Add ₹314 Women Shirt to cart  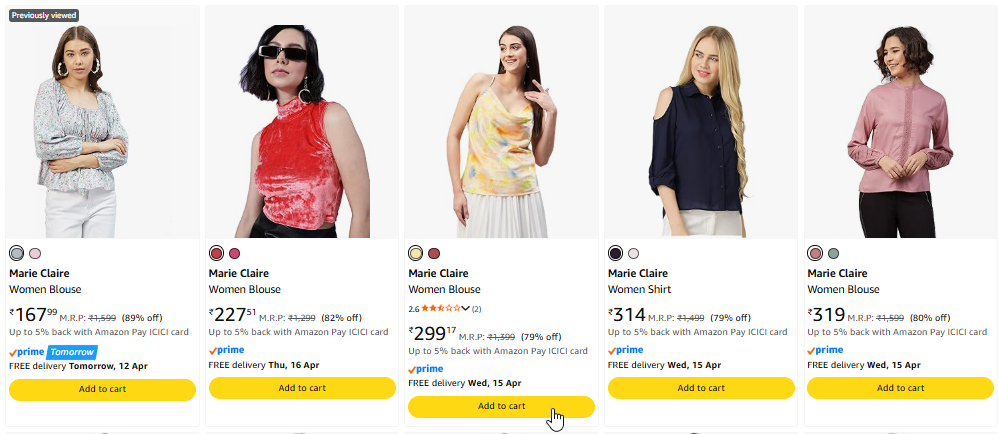pos(700,388)
